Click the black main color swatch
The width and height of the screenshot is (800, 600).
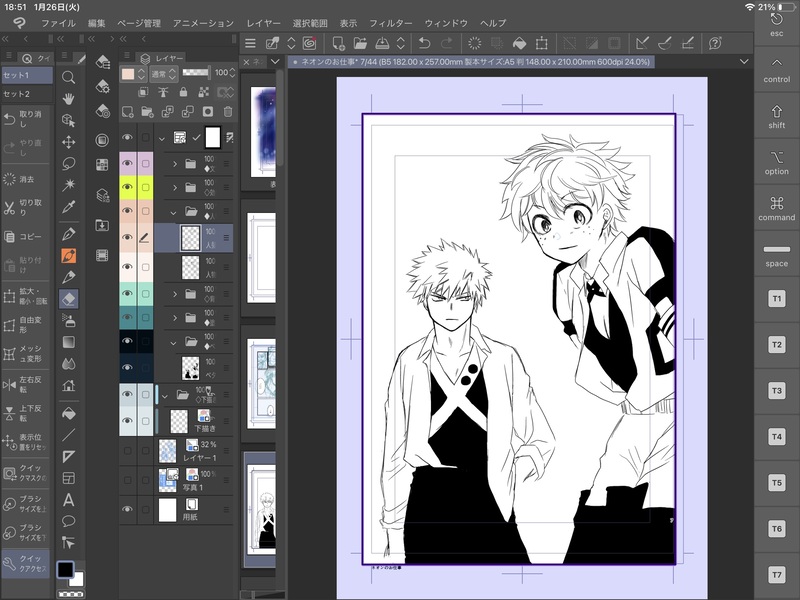[x=65, y=569]
